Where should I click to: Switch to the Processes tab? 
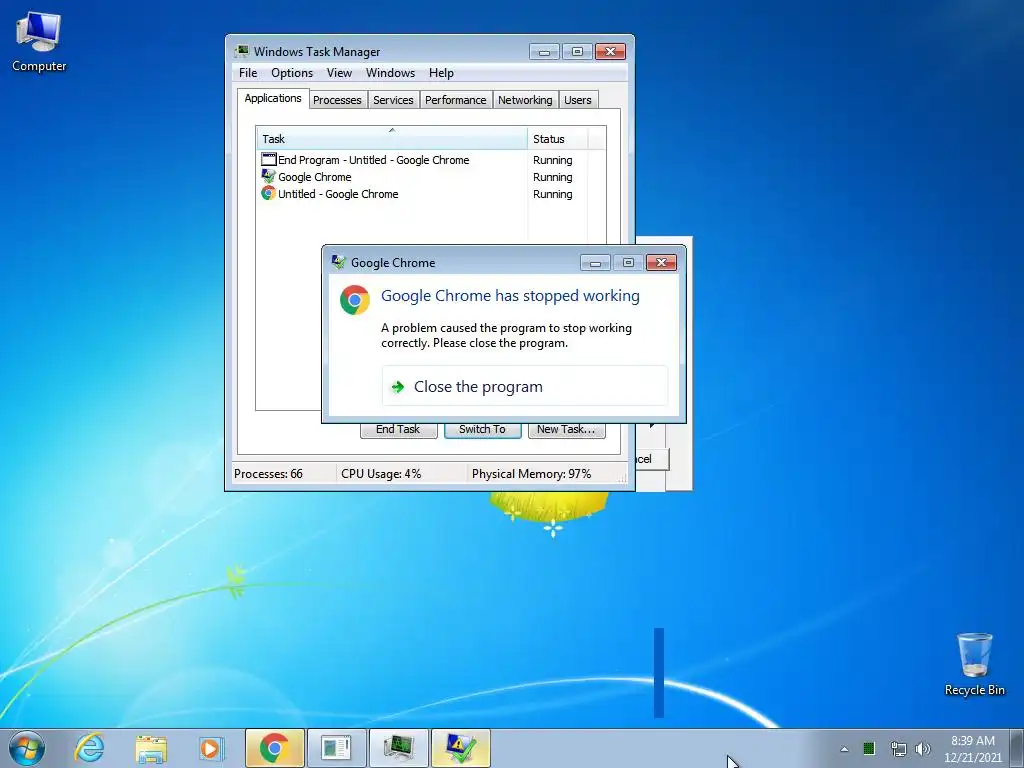pyautogui.click(x=337, y=100)
